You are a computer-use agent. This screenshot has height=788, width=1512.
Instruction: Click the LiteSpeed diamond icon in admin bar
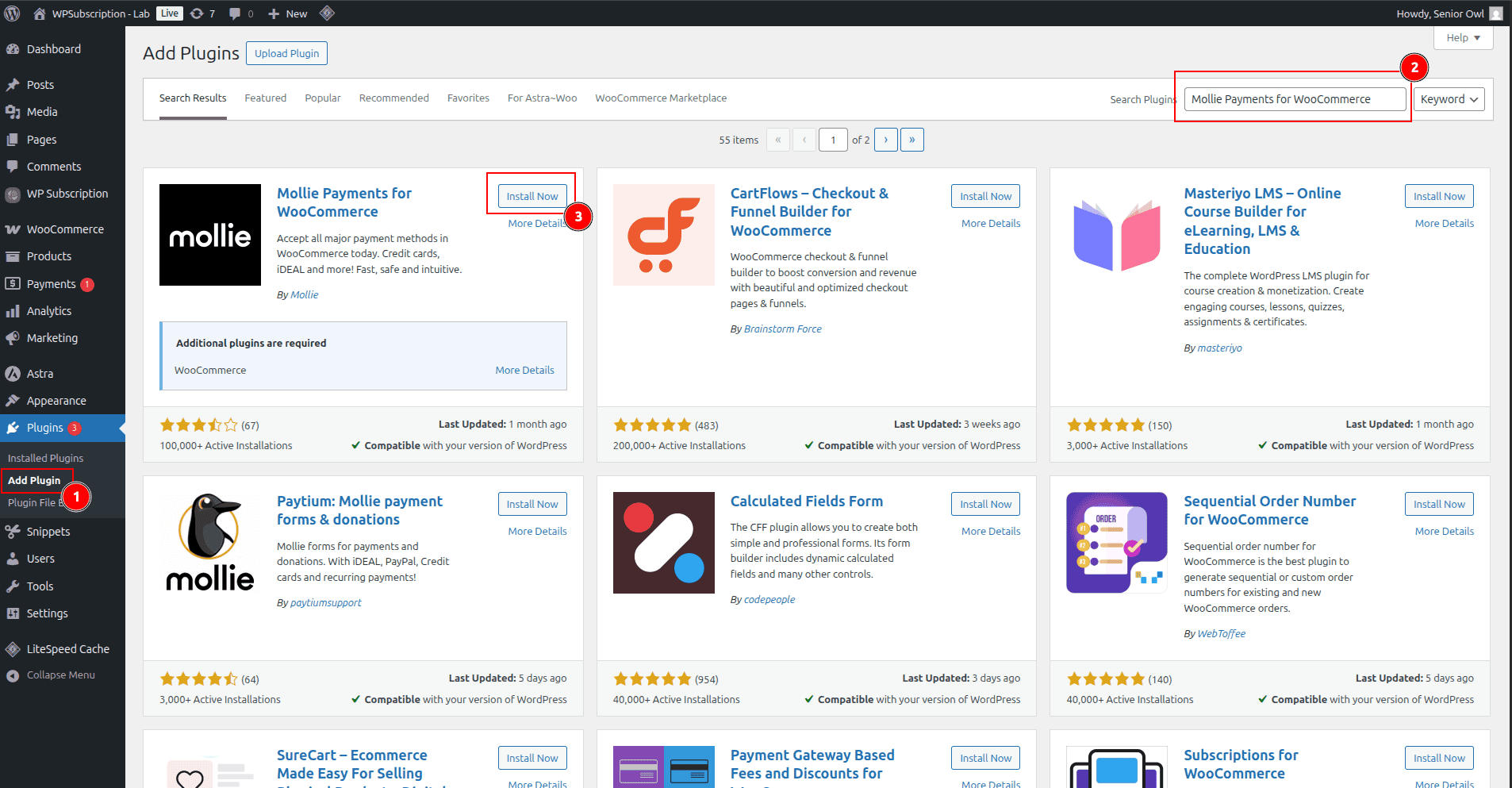point(327,13)
